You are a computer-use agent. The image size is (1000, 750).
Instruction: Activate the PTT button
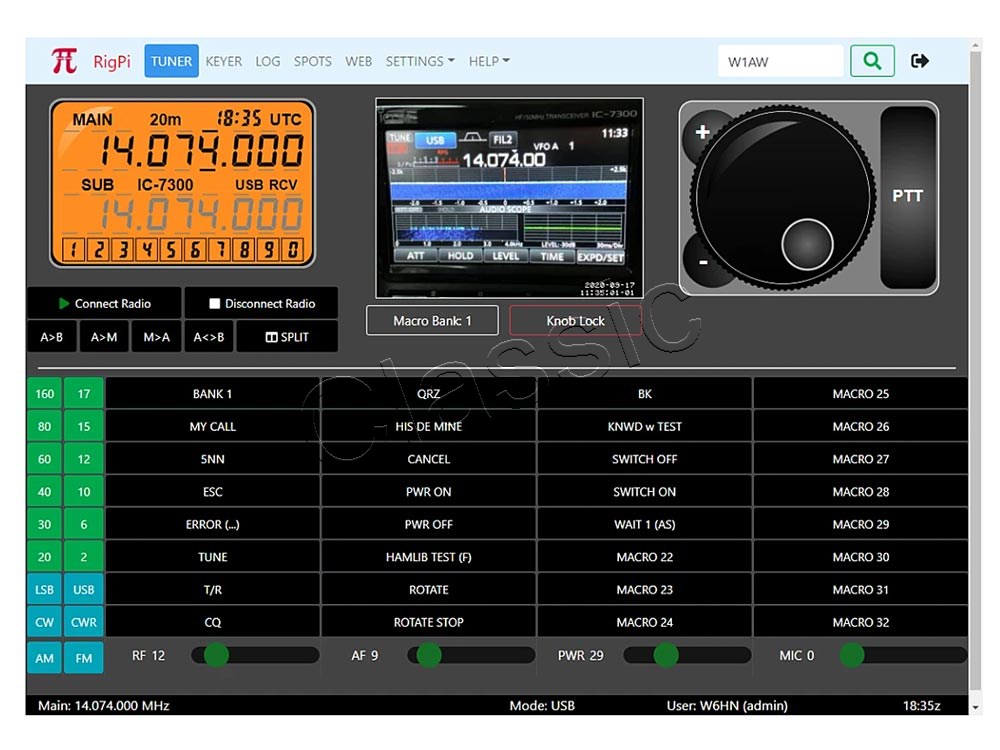907,196
